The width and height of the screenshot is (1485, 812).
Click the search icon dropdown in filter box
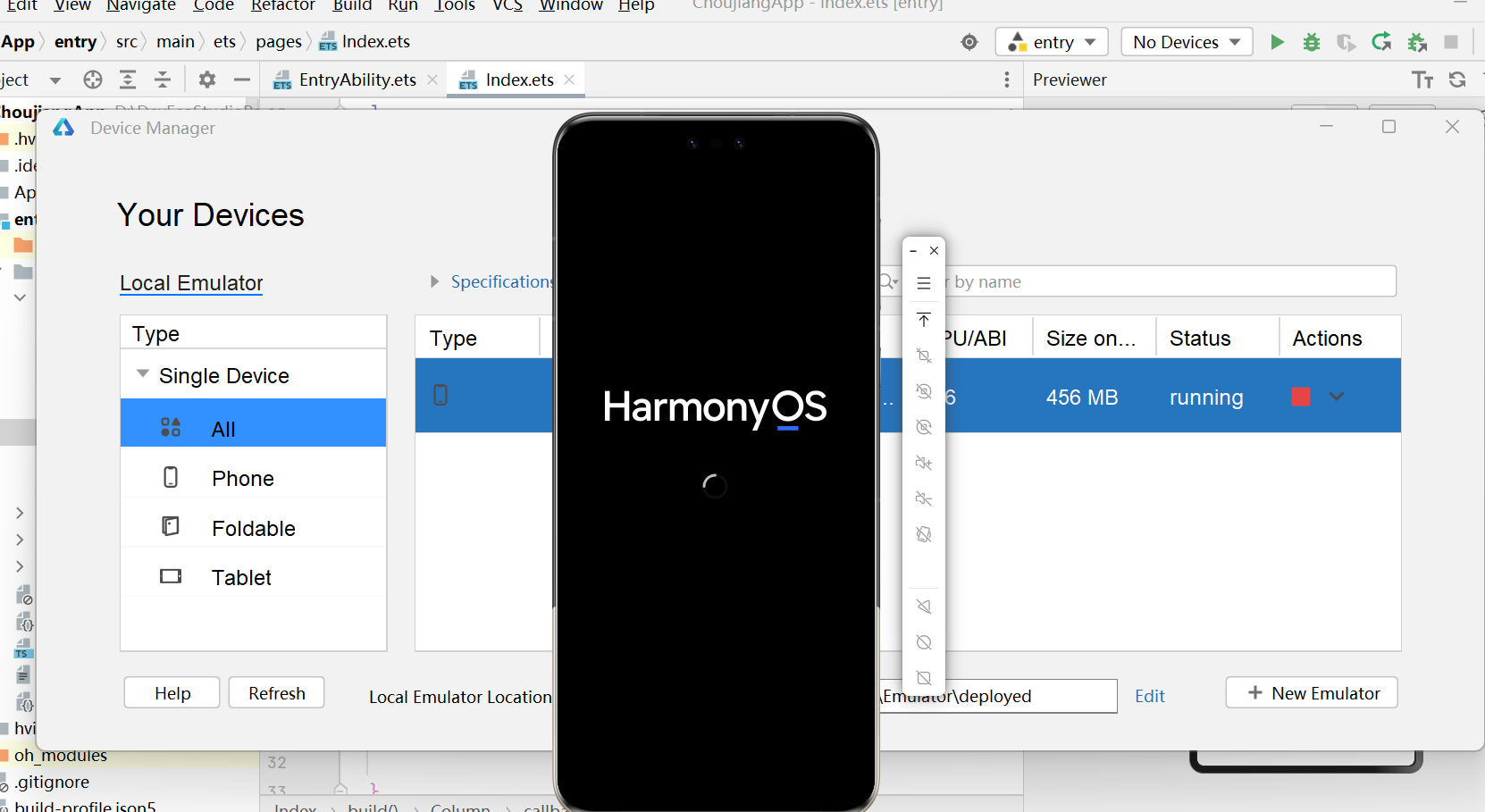(x=888, y=281)
